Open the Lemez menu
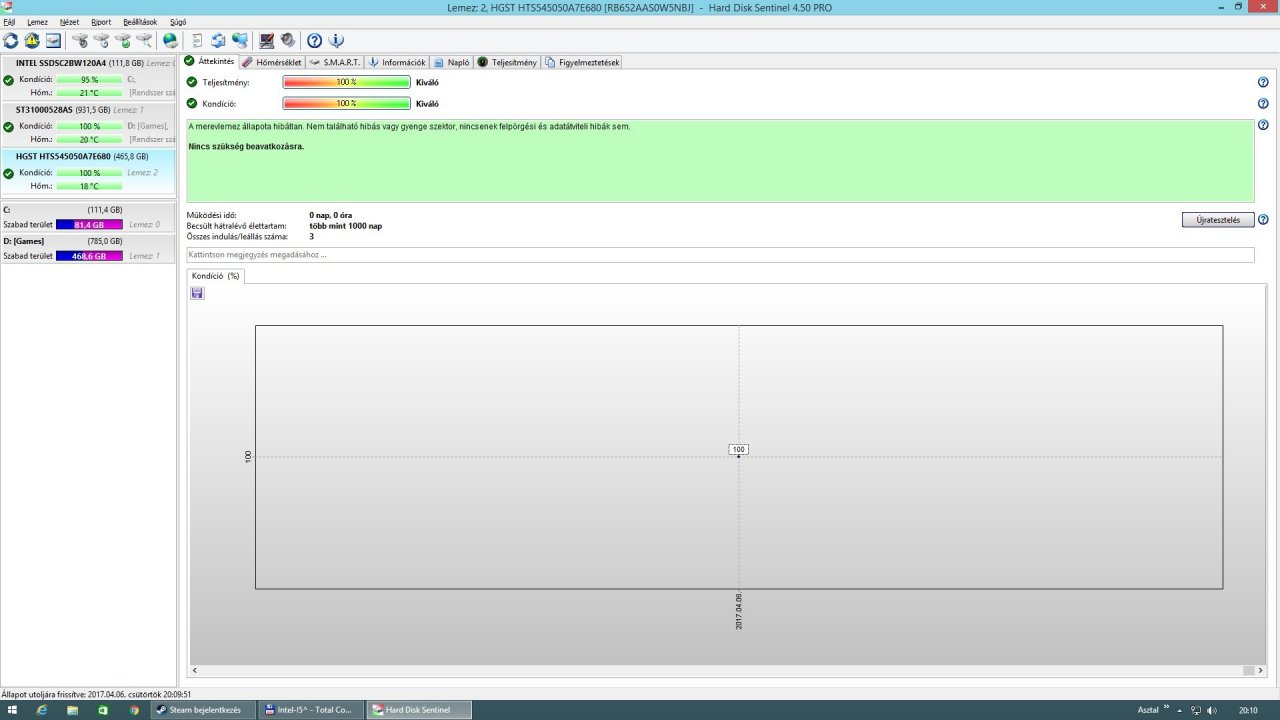The image size is (1280, 720). pos(37,22)
